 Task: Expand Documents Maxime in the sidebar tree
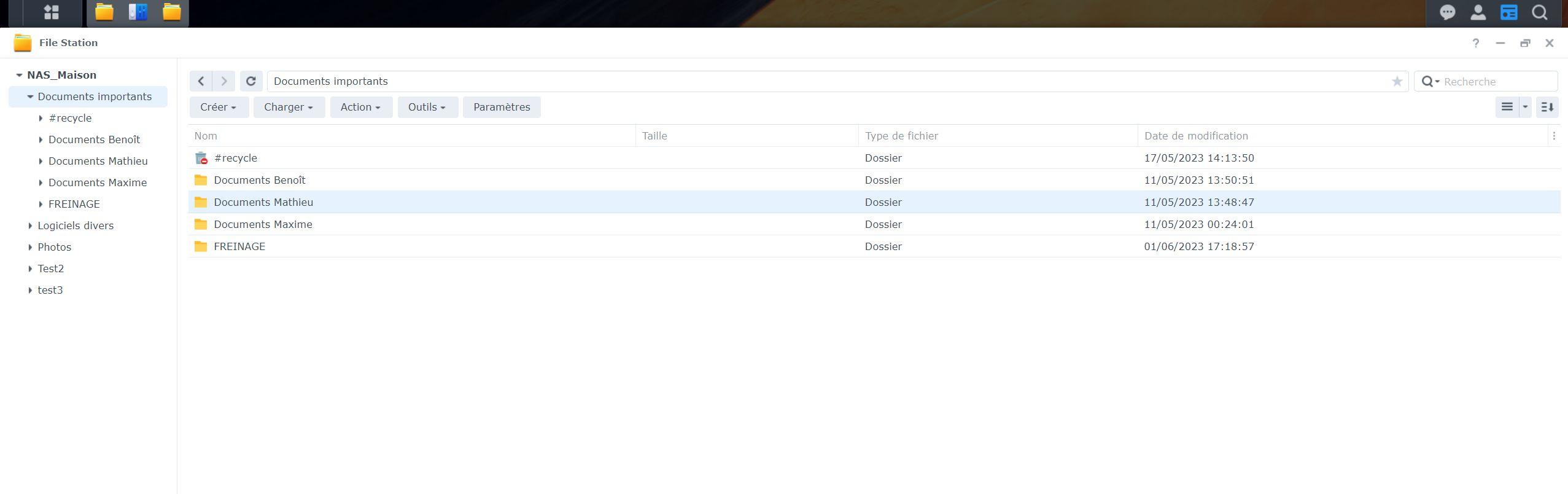coord(41,182)
